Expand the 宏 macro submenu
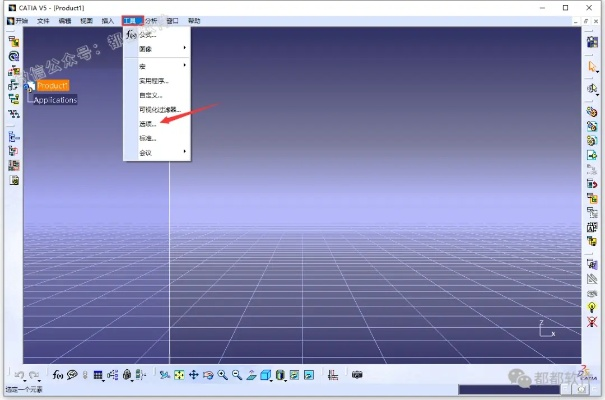Screen dimensions: 605x400 tap(143, 66)
